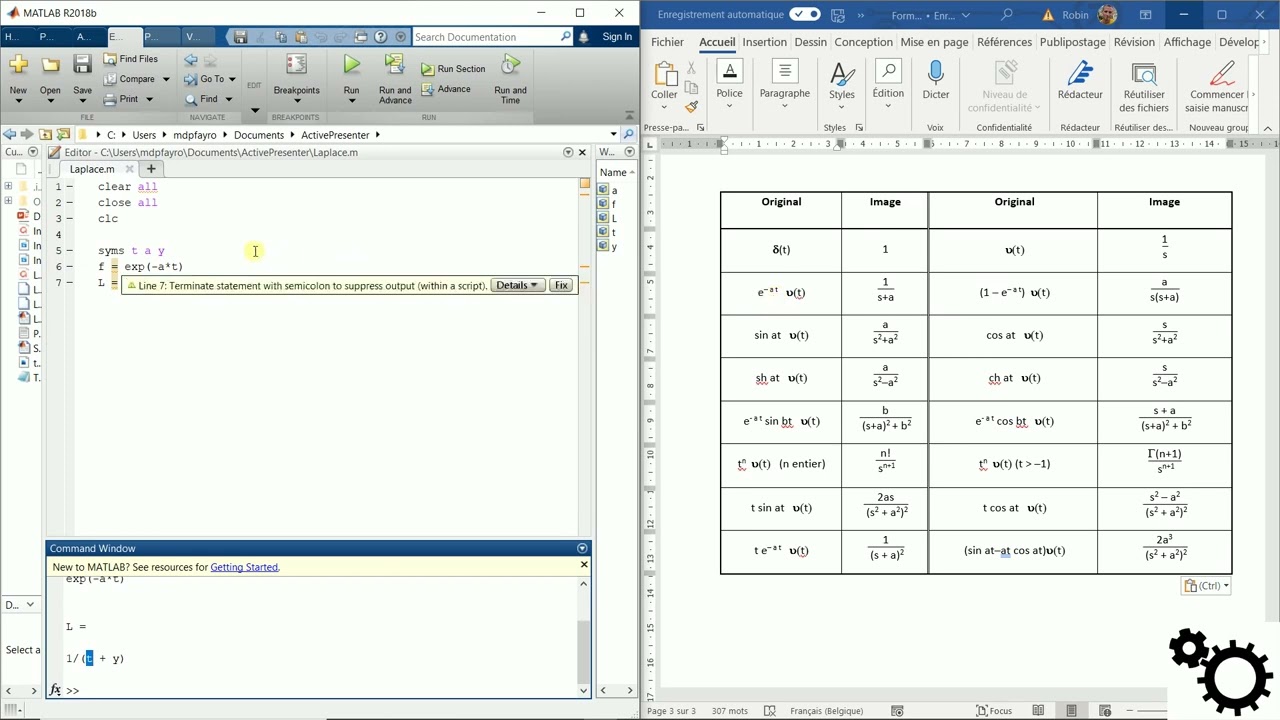
Task: Switch to the Mise en page tab
Action: (x=934, y=42)
